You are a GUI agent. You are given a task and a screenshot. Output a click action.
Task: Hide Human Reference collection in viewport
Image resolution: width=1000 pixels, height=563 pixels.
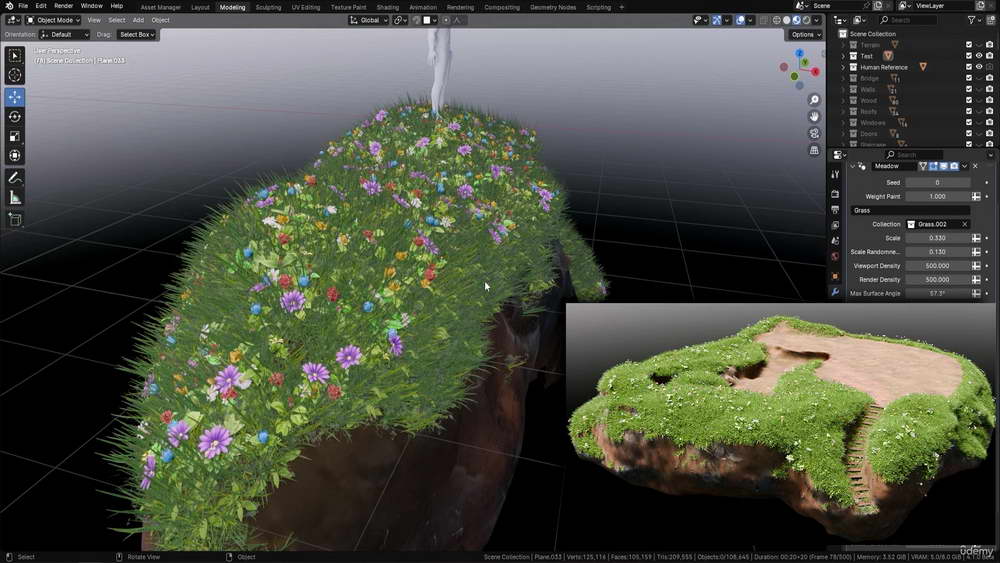[x=979, y=67]
